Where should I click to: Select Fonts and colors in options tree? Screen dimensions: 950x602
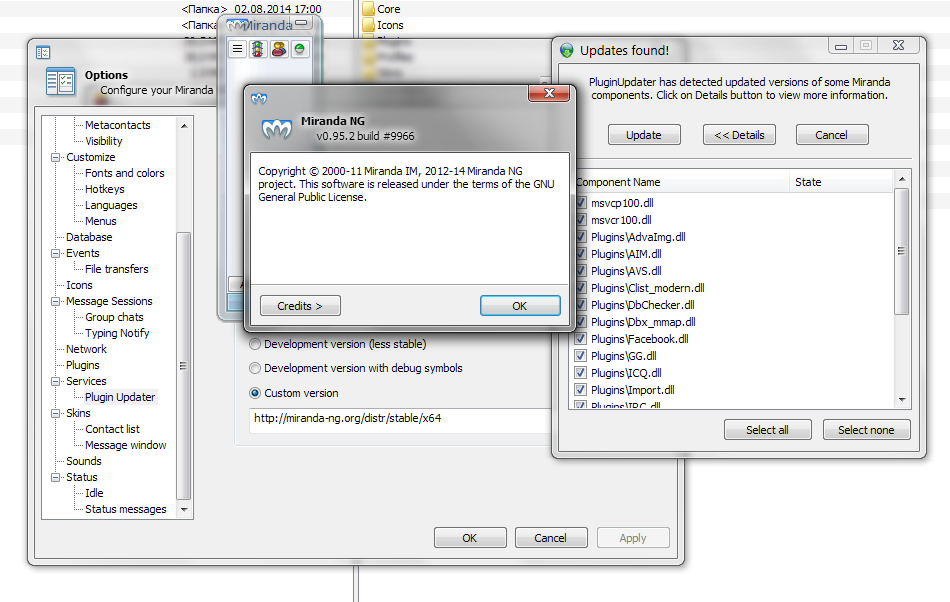click(124, 173)
